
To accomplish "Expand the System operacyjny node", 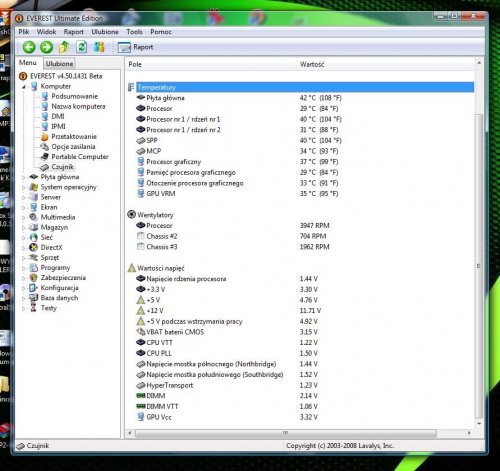I will [x=24, y=188].
